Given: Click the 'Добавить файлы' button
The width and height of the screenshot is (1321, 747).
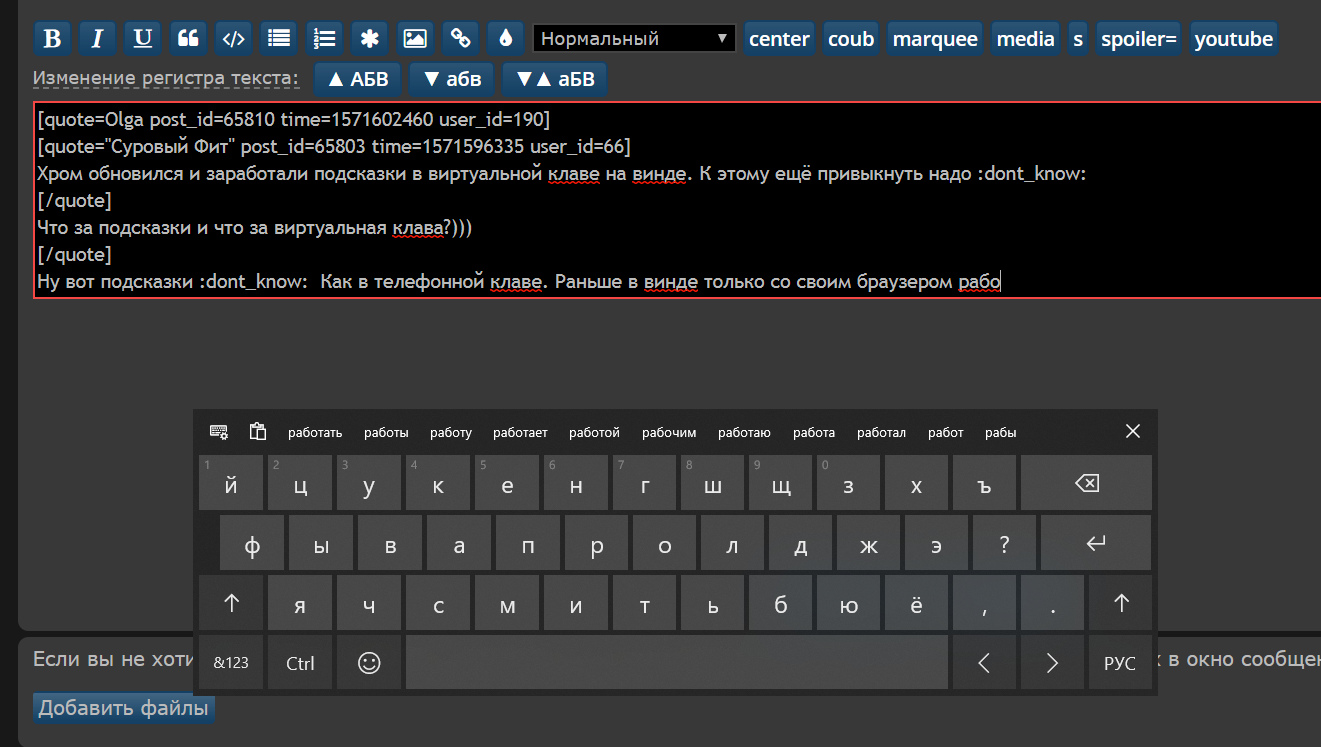Looking at the screenshot, I should pyautogui.click(x=124, y=709).
